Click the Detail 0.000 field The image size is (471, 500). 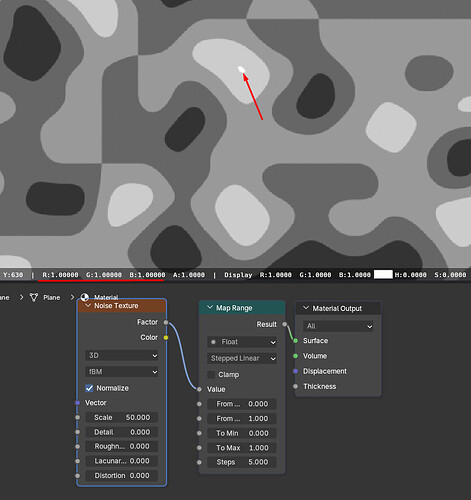(122, 432)
